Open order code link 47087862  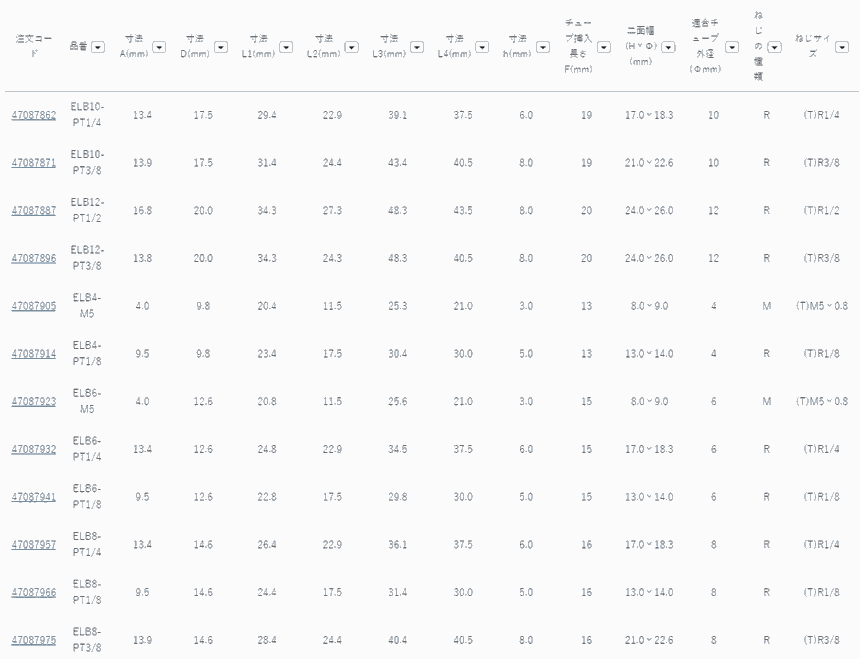coord(33,115)
